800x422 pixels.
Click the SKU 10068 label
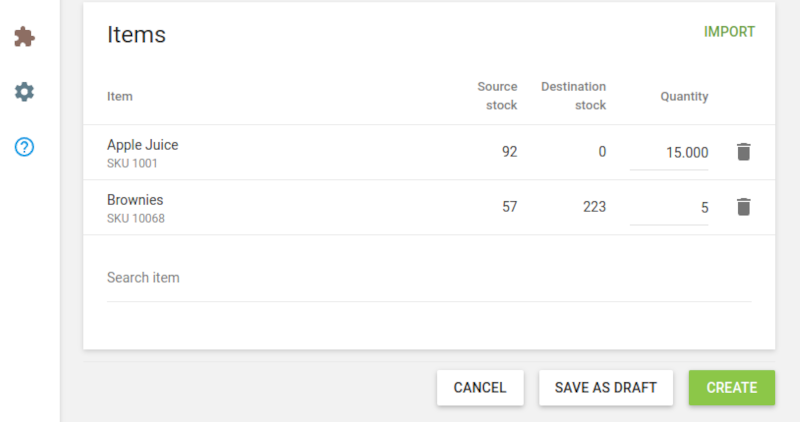135,218
